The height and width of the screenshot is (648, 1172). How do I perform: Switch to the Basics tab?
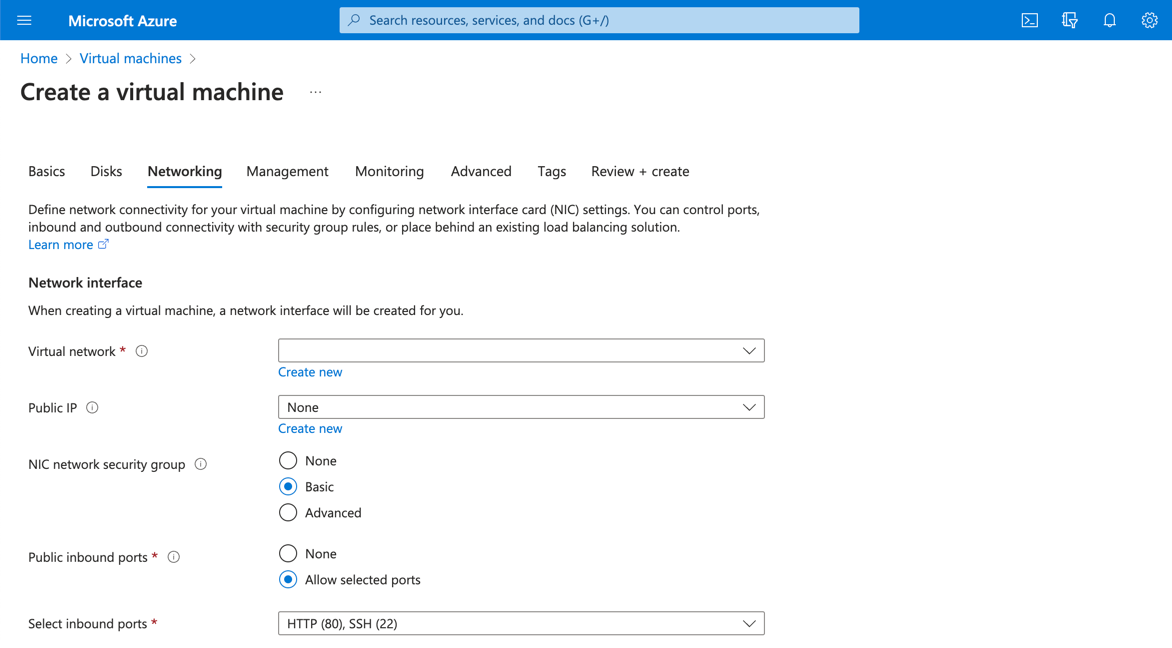click(46, 171)
